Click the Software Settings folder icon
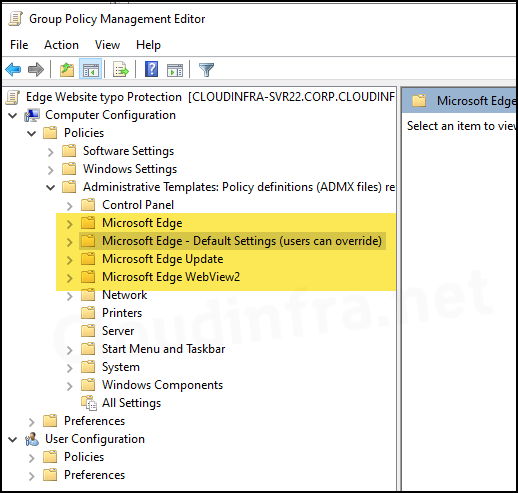This screenshot has width=518, height=493. [69, 151]
